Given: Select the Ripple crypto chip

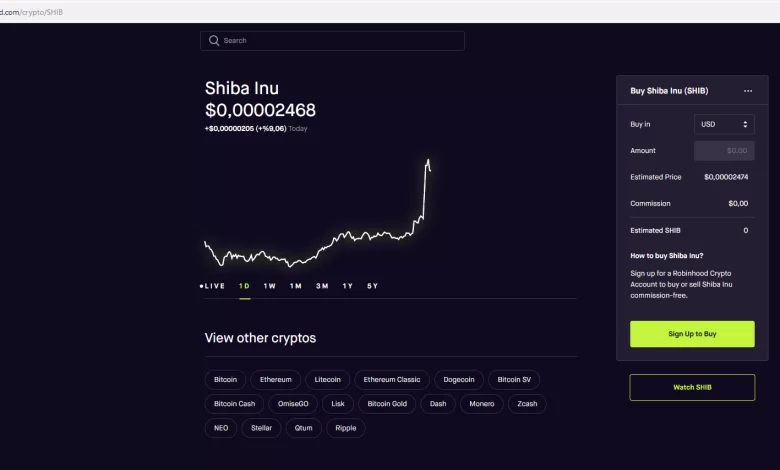Looking at the screenshot, I should coord(346,428).
